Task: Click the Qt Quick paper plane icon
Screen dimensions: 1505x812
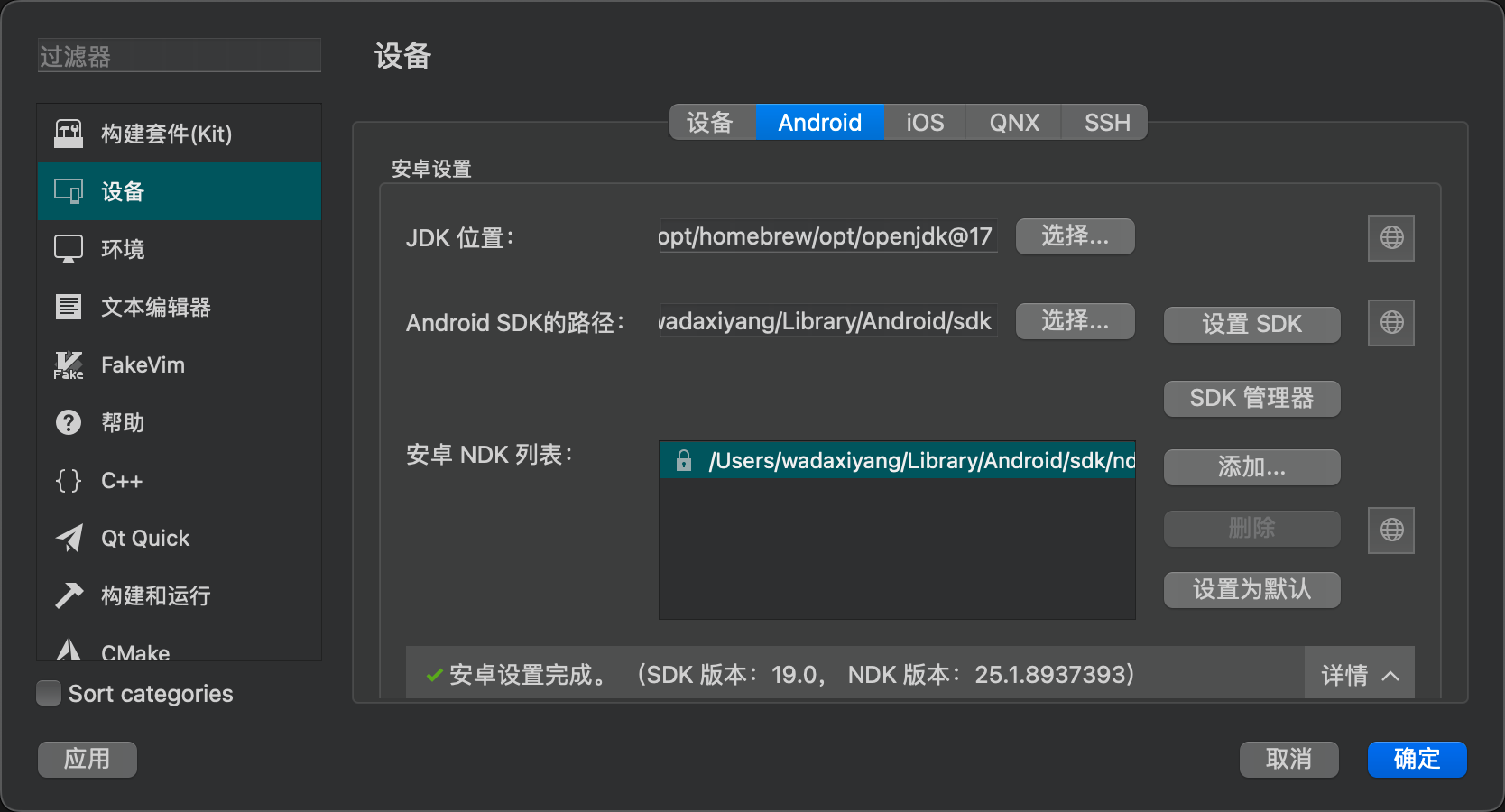Action: [69, 538]
